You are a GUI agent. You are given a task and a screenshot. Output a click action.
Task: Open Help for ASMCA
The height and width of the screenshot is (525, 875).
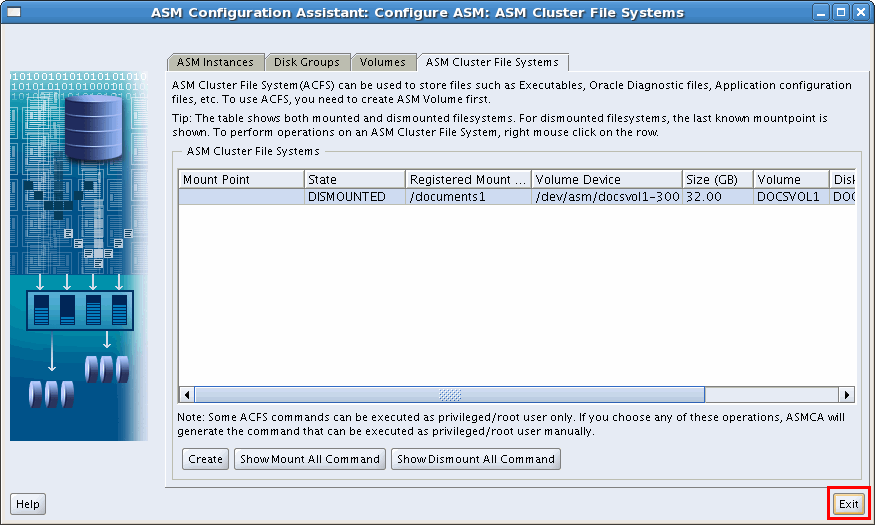[x=28, y=504]
